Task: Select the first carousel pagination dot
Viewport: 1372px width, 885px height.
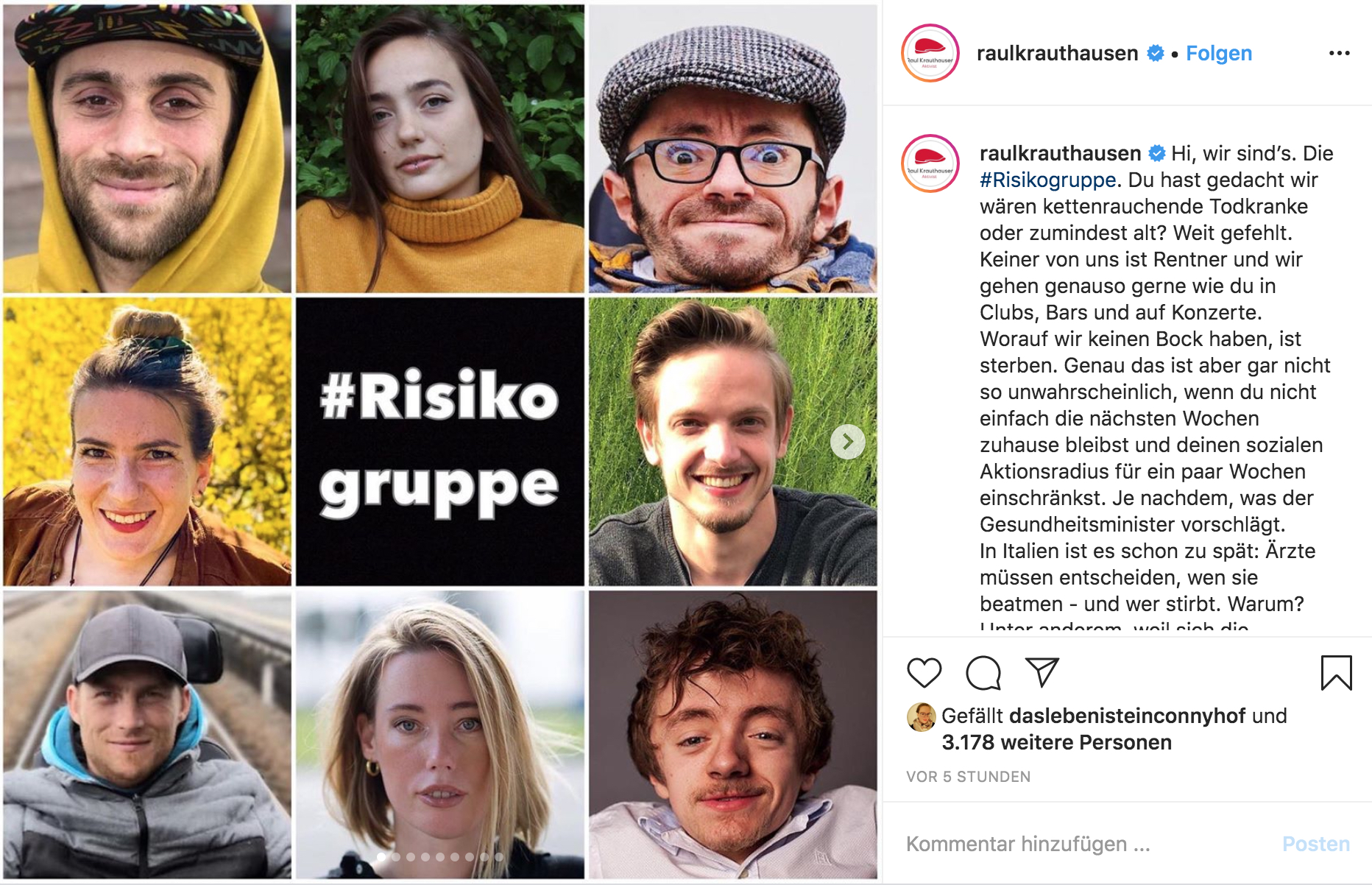Action: point(381,857)
